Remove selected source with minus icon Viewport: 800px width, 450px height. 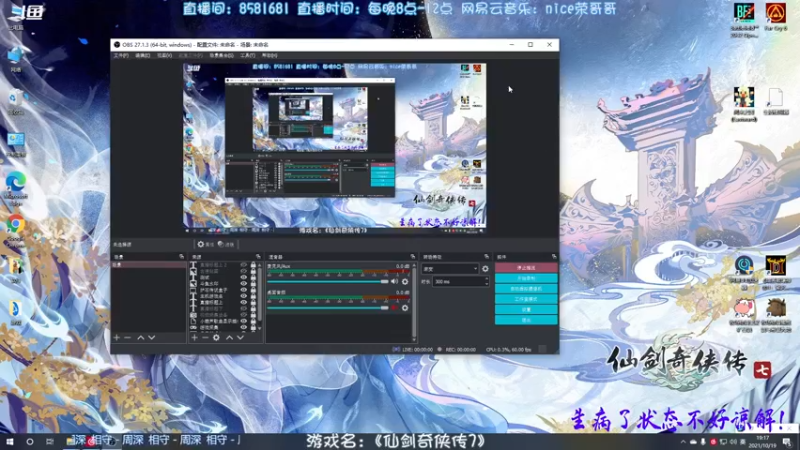pyautogui.click(x=205, y=337)
